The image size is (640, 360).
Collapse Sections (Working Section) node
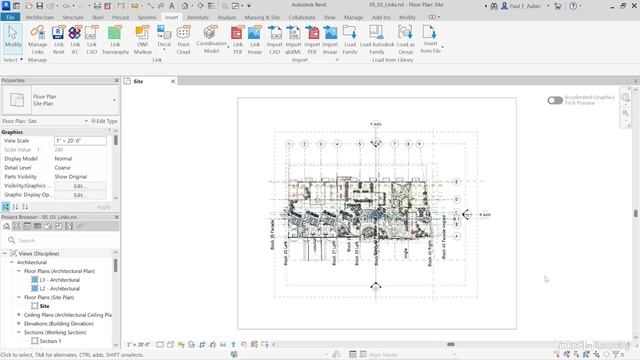click(x=19, y=332)
